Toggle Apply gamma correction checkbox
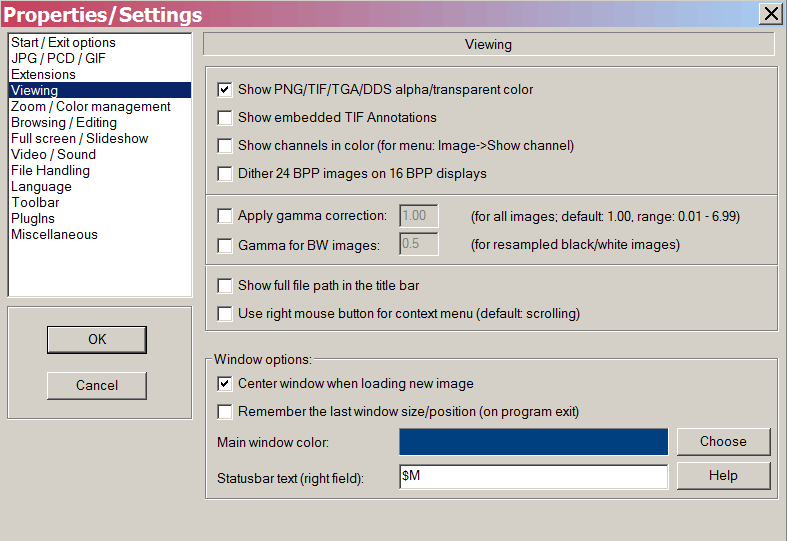The height and width of the screenshot is (541, 787). click(225, 216)
